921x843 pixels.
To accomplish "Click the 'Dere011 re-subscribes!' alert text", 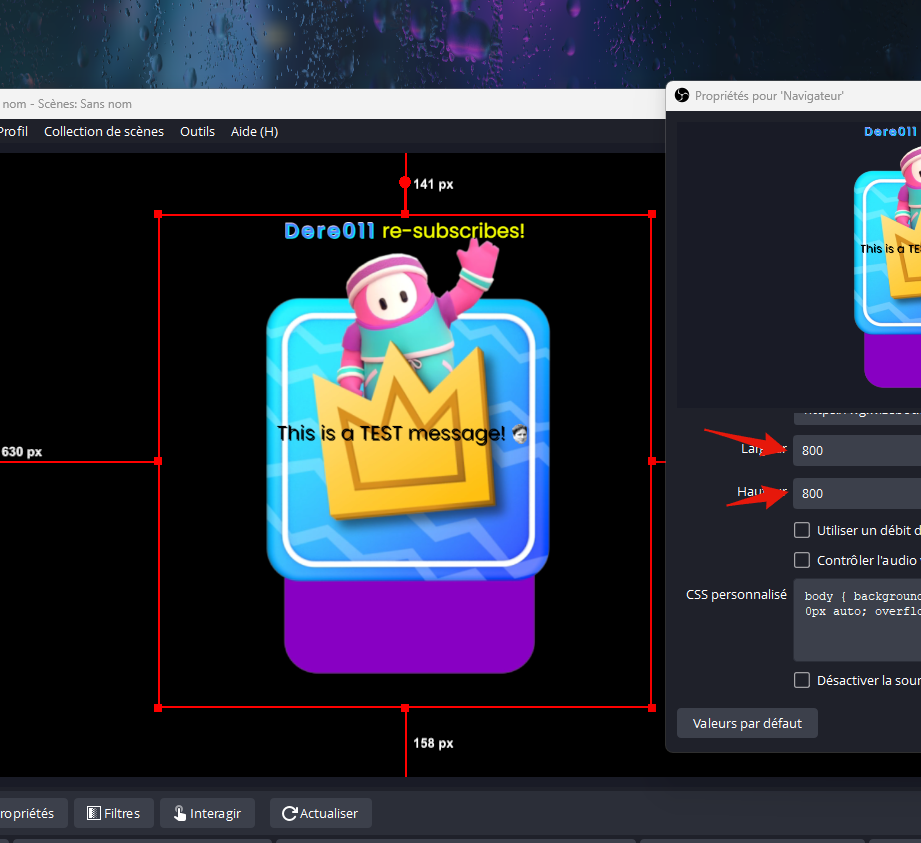I will [404, 230].
